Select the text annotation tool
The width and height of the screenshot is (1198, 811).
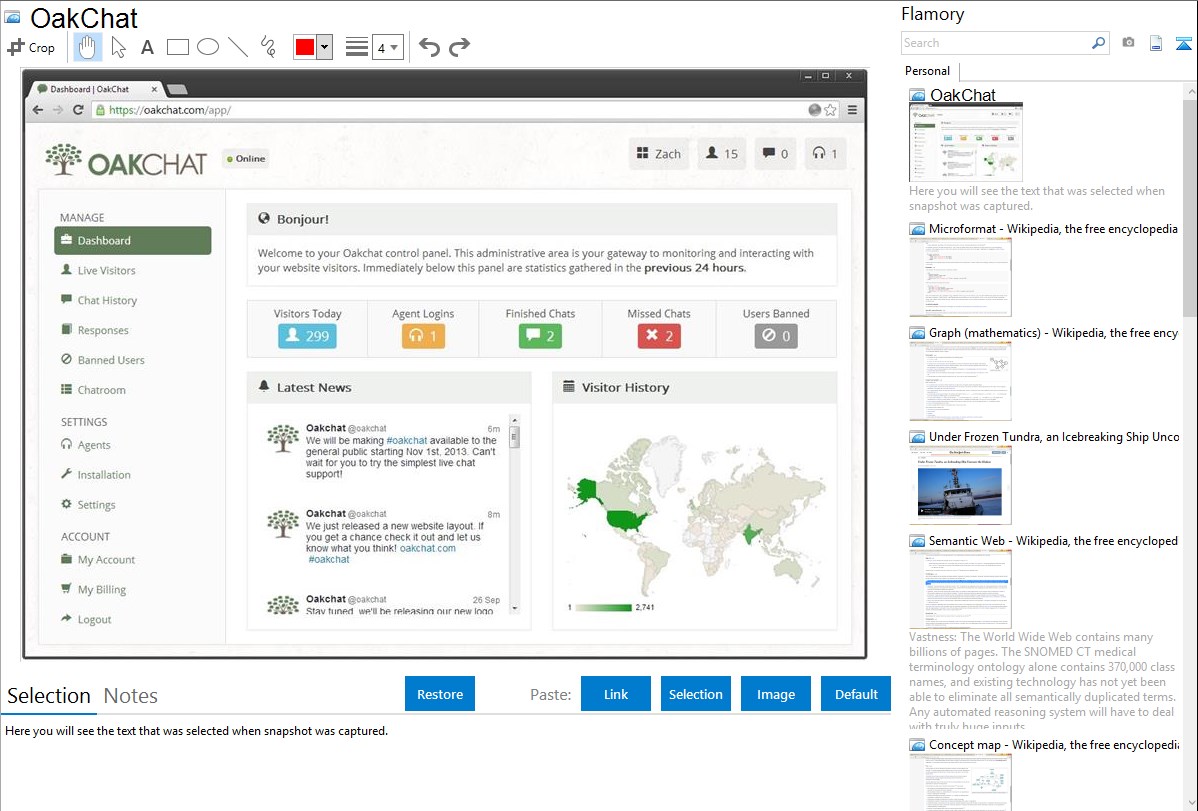point(147,47)
